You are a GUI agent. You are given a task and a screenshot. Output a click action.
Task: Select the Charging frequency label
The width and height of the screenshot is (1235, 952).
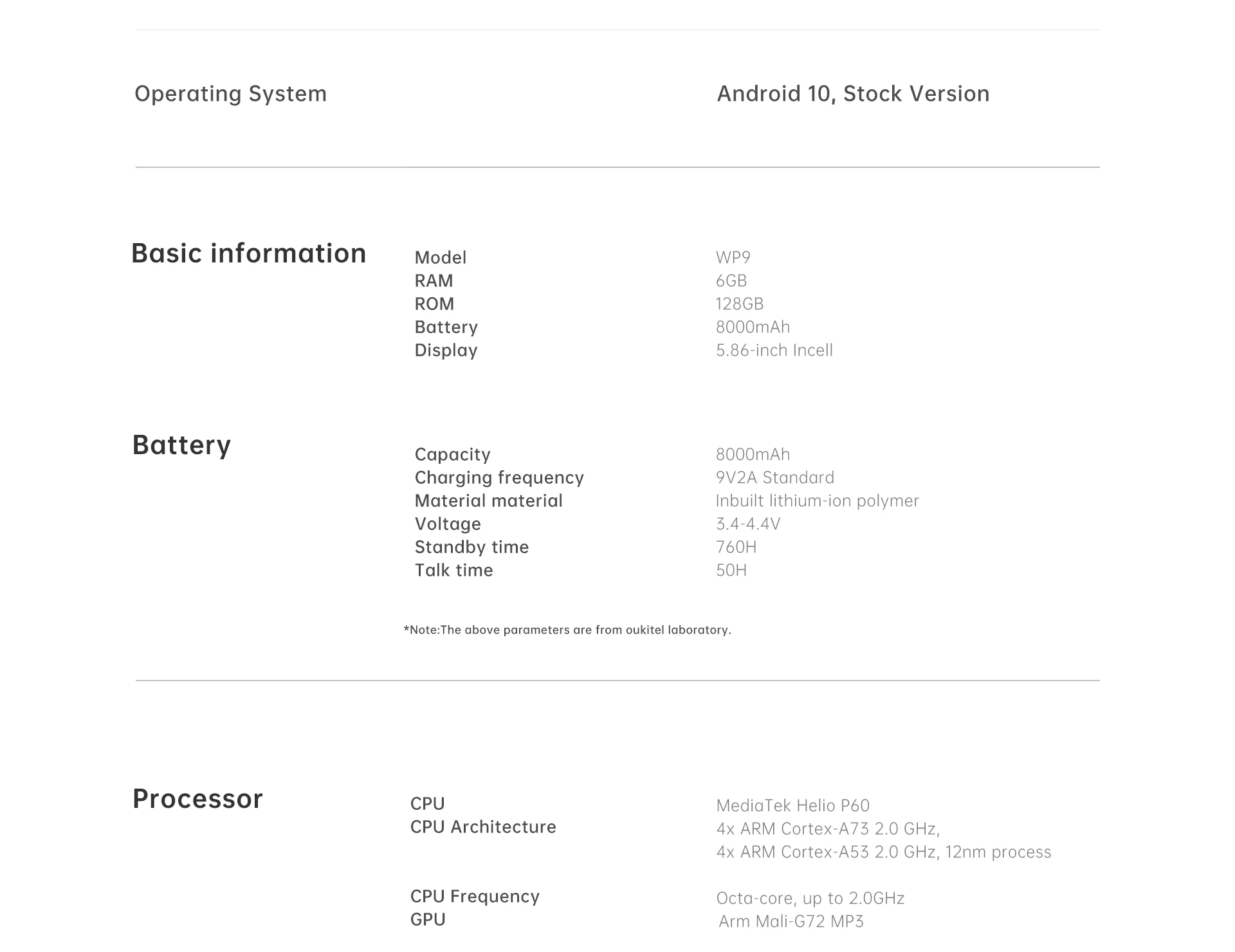[x=499, y=478]
